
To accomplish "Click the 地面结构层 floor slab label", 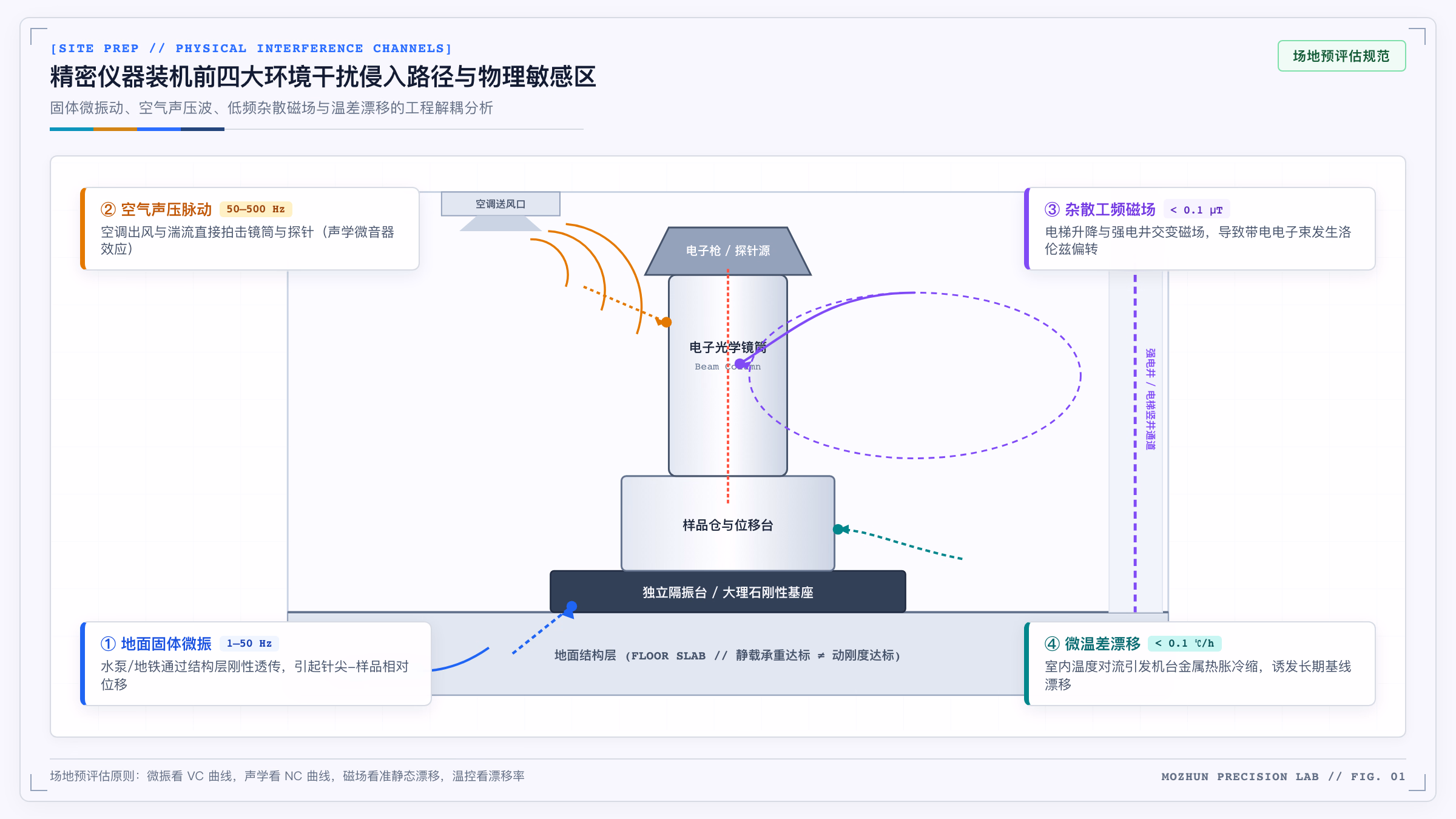I will pyautogui.click(x=727, y=655).
